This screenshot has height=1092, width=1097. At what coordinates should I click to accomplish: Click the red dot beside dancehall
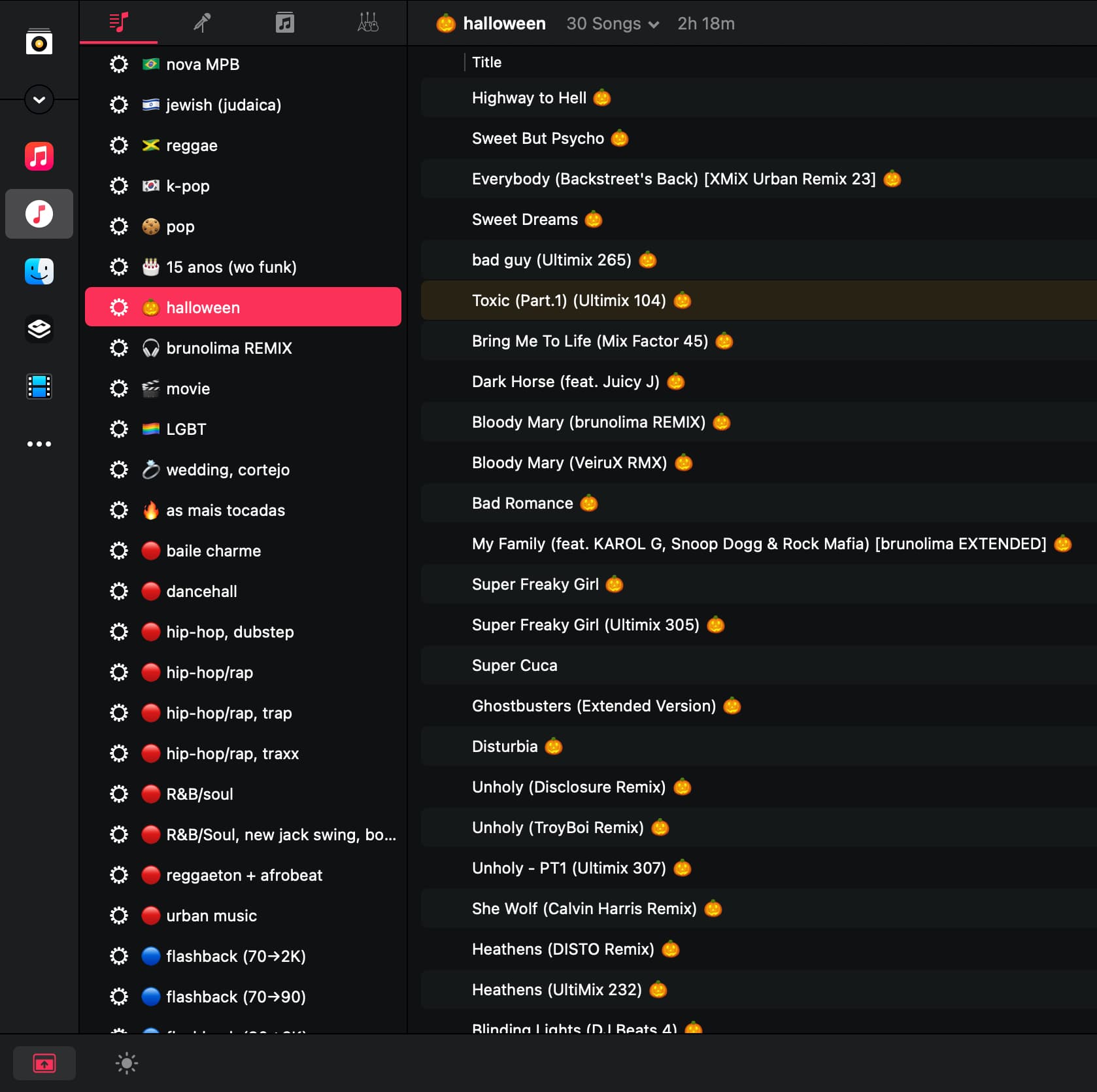pyautogui.click(x=151, y=591)
